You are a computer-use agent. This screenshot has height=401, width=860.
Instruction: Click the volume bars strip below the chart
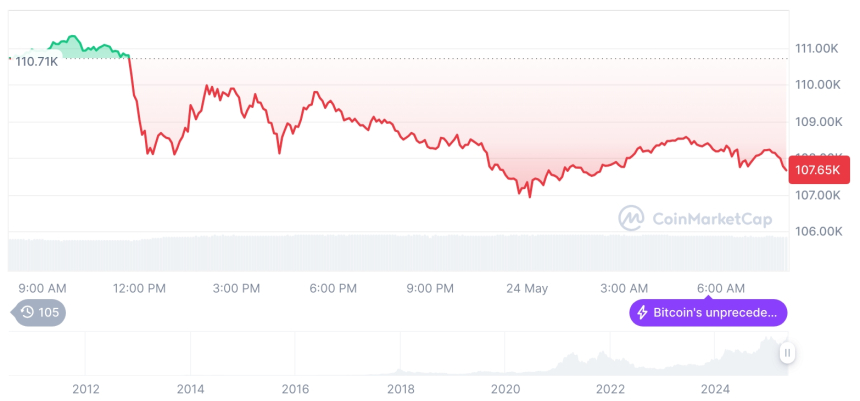coord(400,252)
